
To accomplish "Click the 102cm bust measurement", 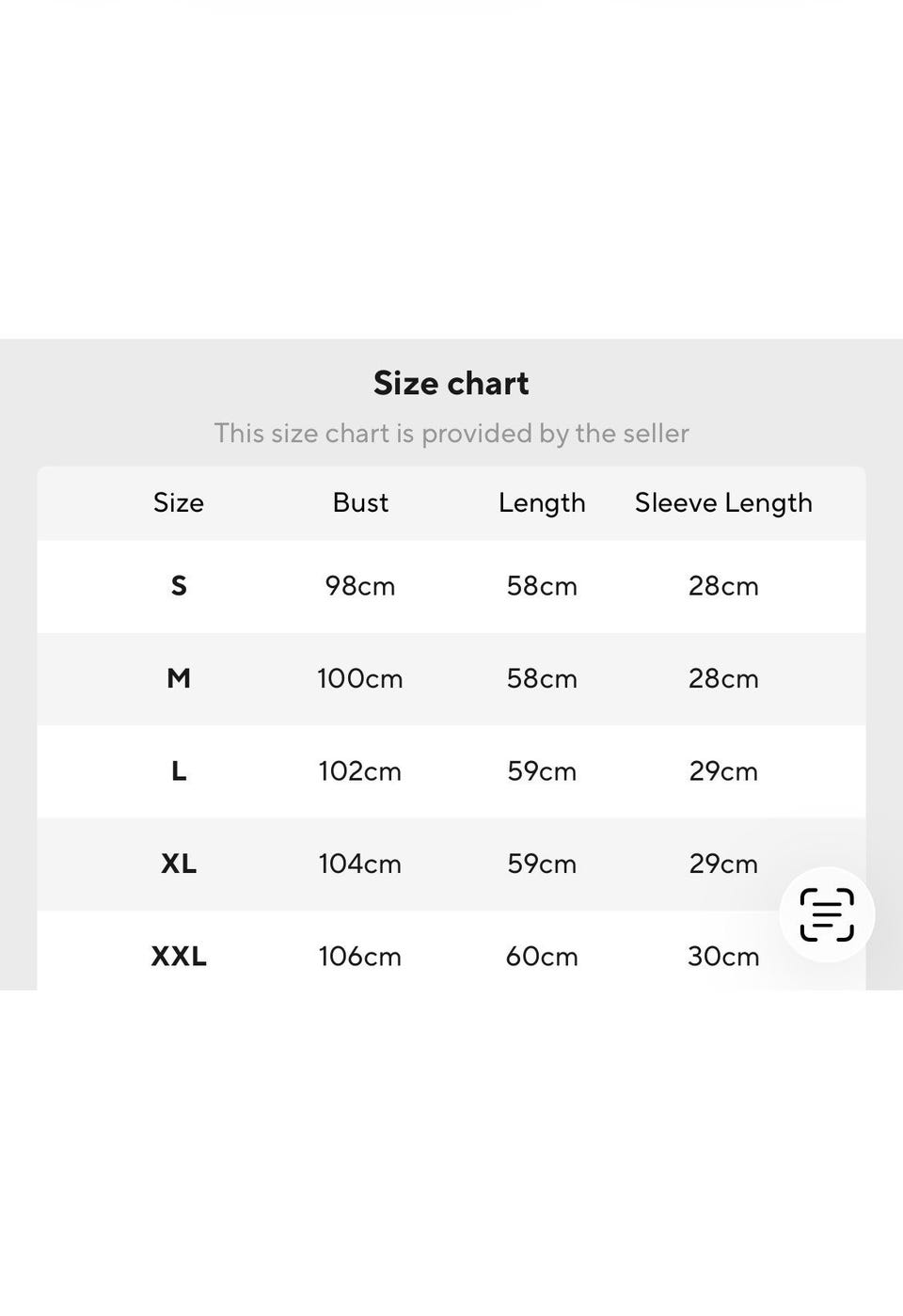I will (x=360, y=771).
